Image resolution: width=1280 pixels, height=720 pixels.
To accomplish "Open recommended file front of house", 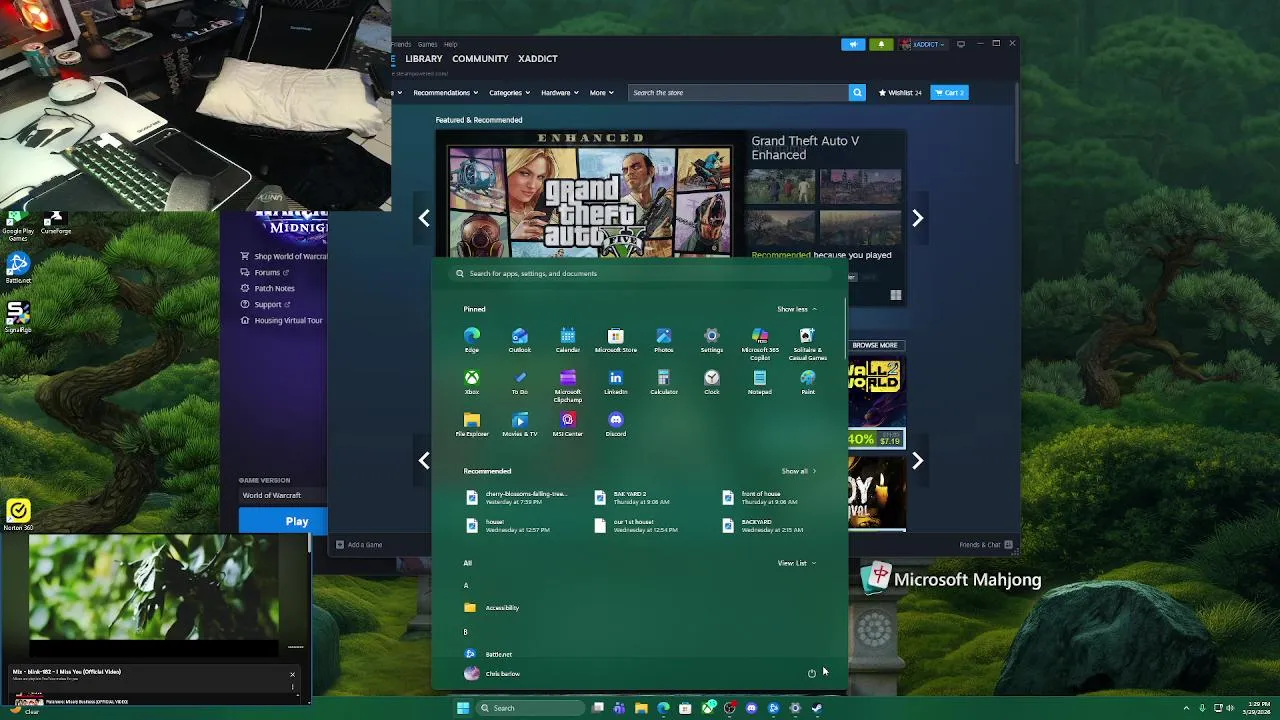I will click(760, 497).
